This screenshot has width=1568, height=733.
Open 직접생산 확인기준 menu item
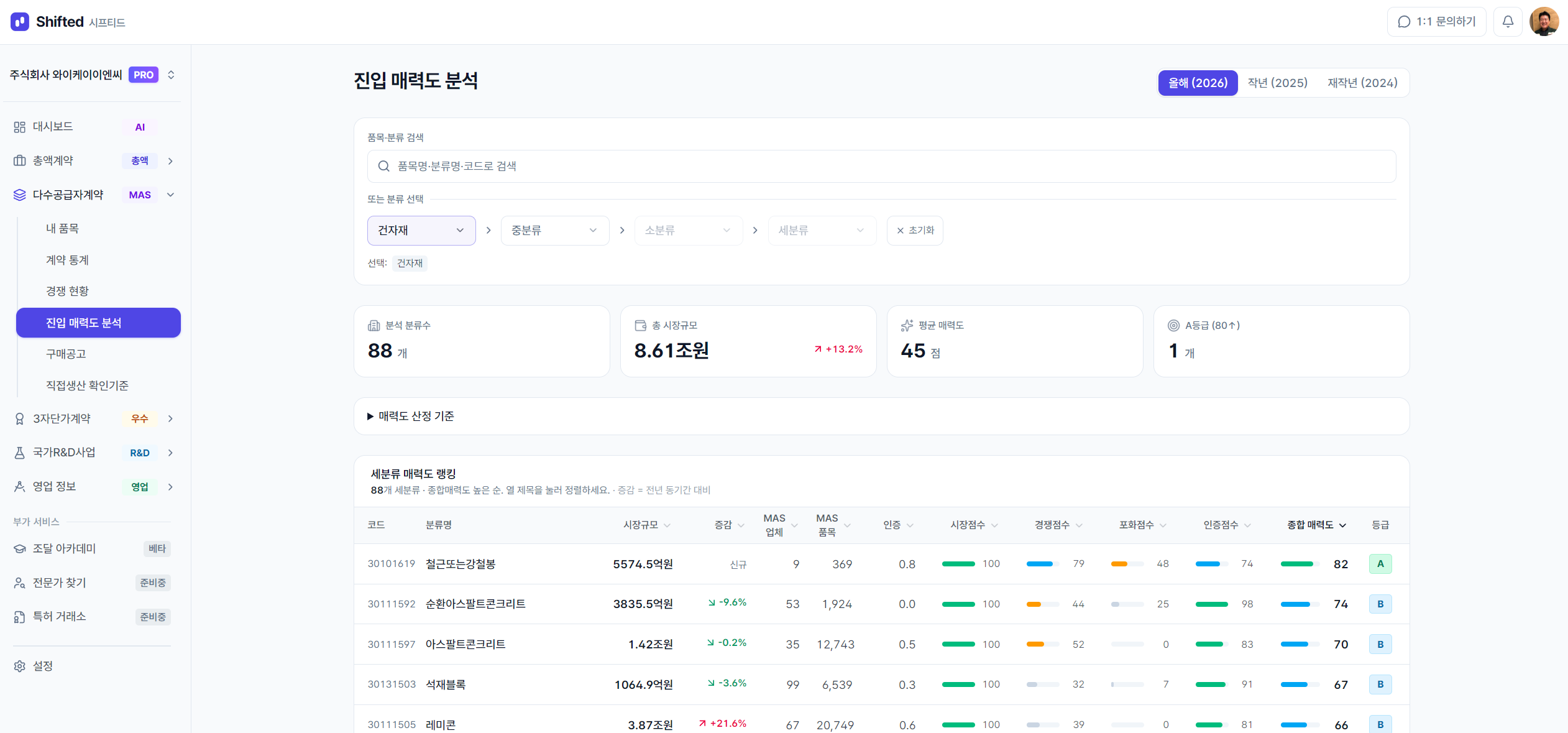[98, 385]
